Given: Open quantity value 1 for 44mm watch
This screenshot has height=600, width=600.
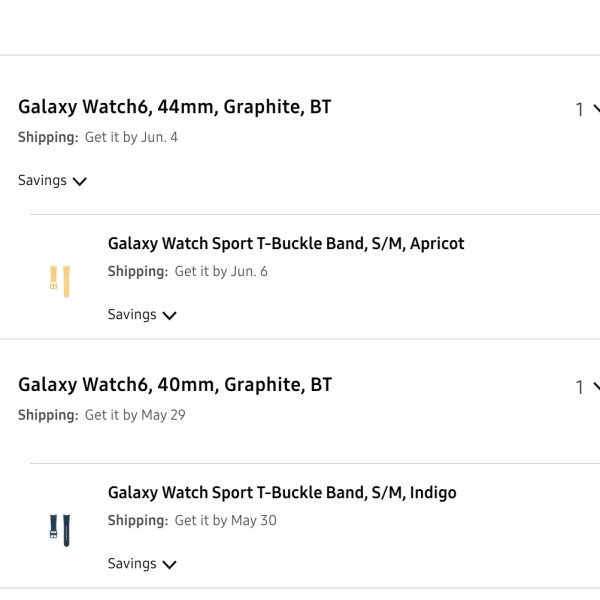Looking at the screenshot, I should 579,110.
